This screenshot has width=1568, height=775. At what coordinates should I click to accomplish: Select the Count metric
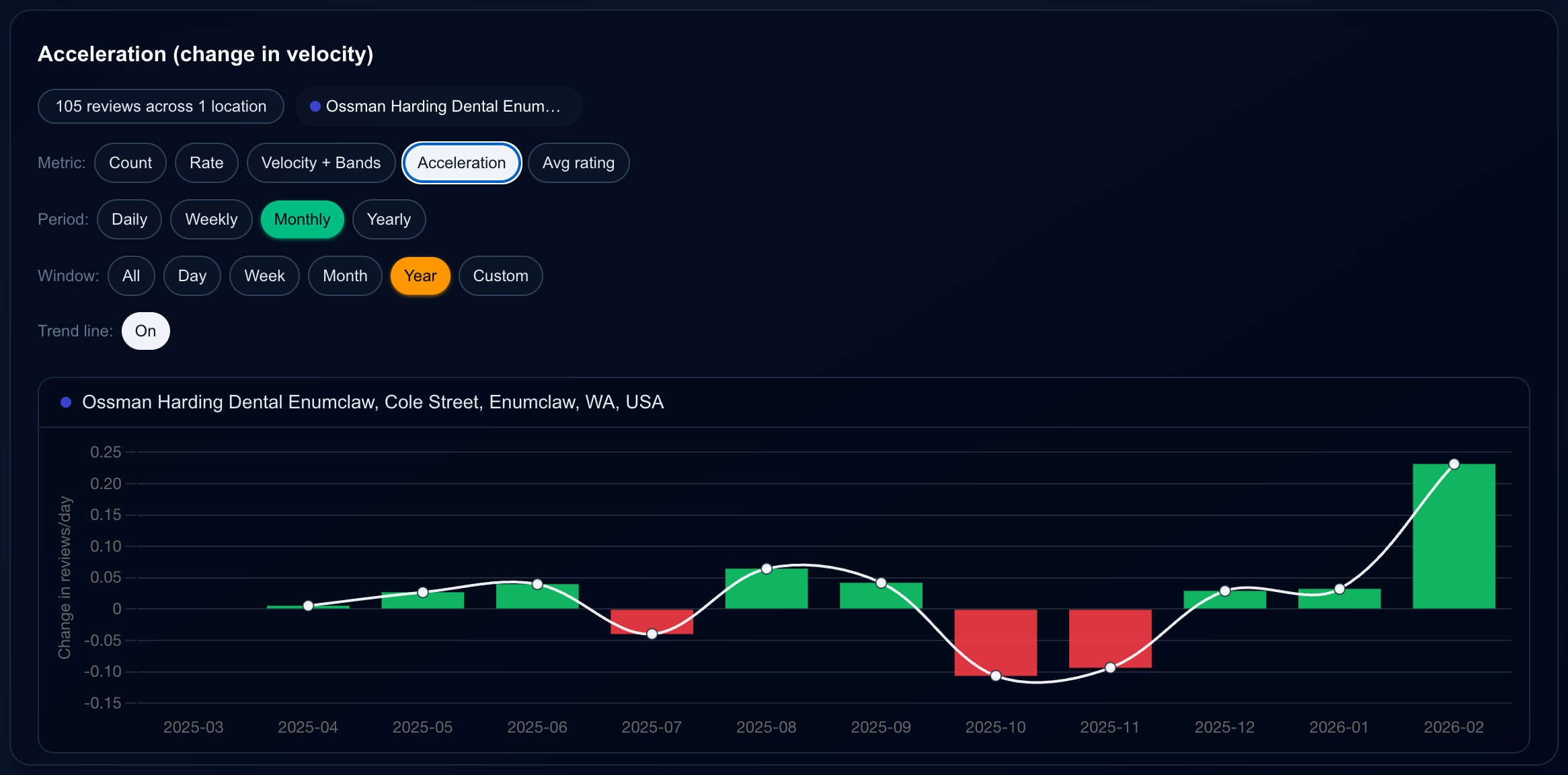pyautogui.click(x=130, y=163)
